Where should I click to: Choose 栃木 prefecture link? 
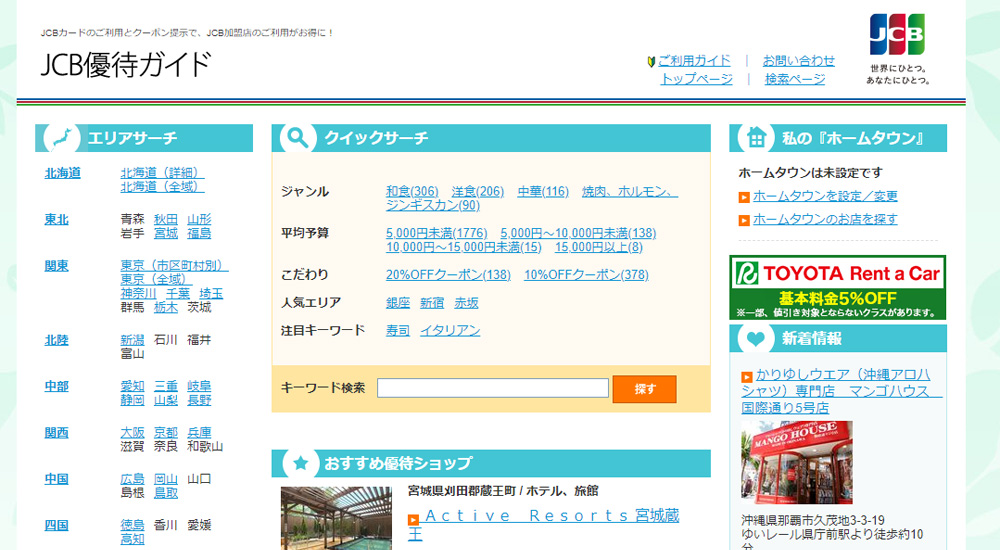pyautogui.click(x=166, y=308)
